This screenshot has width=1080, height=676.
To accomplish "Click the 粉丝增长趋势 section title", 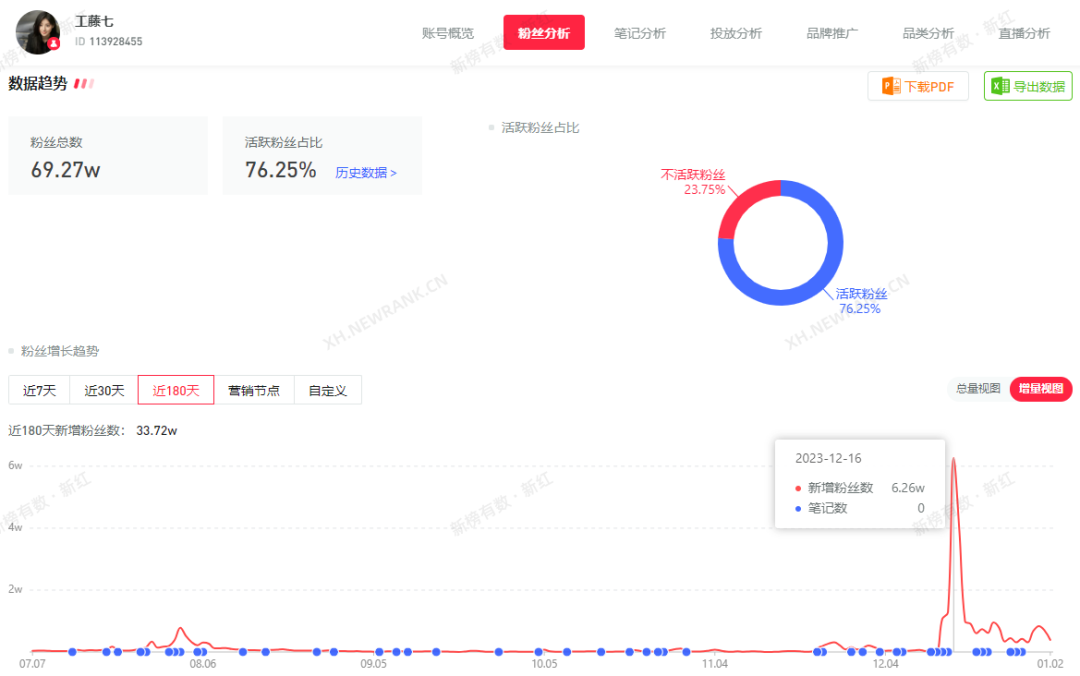I will coord(60,351).
